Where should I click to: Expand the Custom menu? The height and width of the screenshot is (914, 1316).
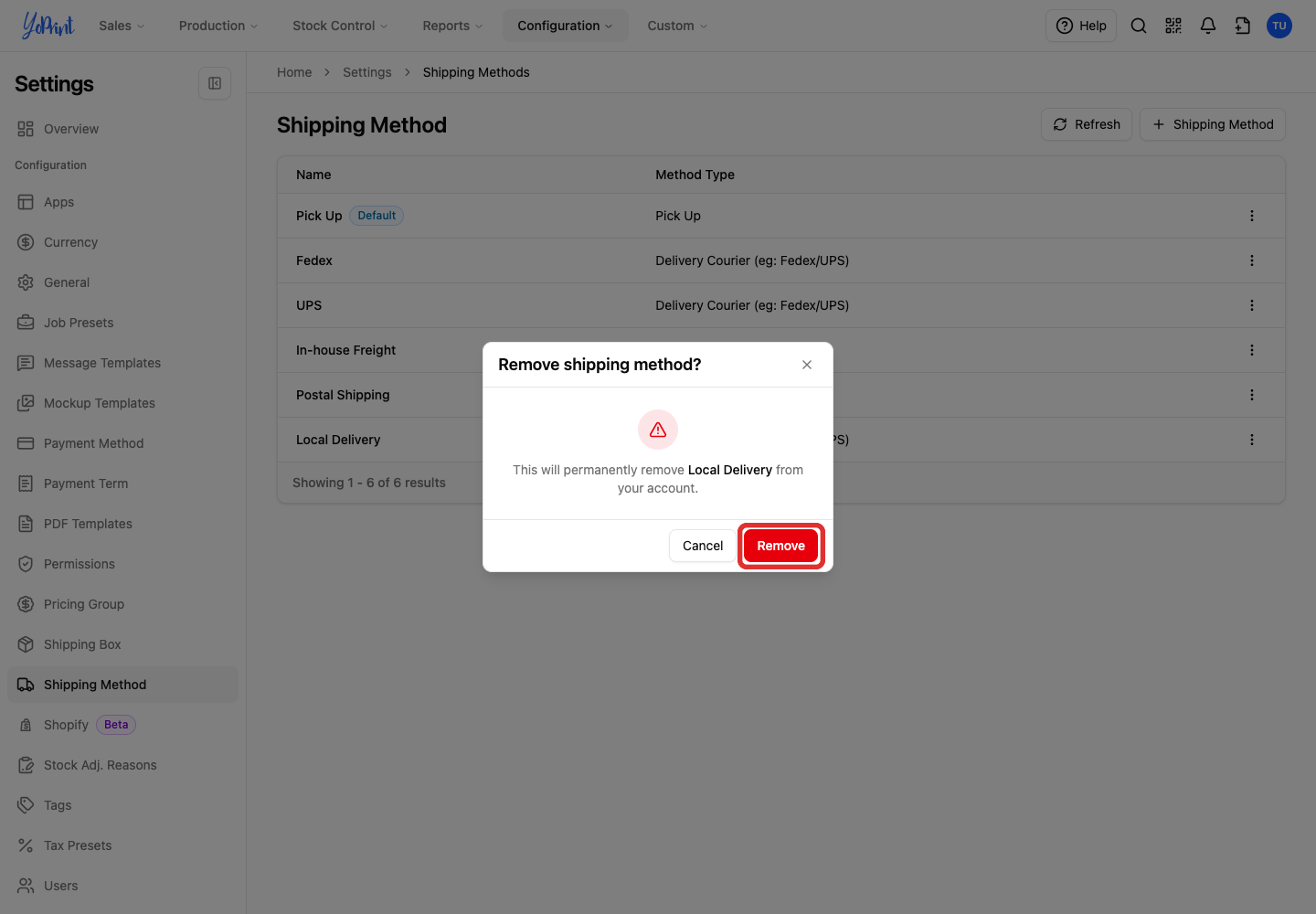pyautogui.click(x=677, y=26)
